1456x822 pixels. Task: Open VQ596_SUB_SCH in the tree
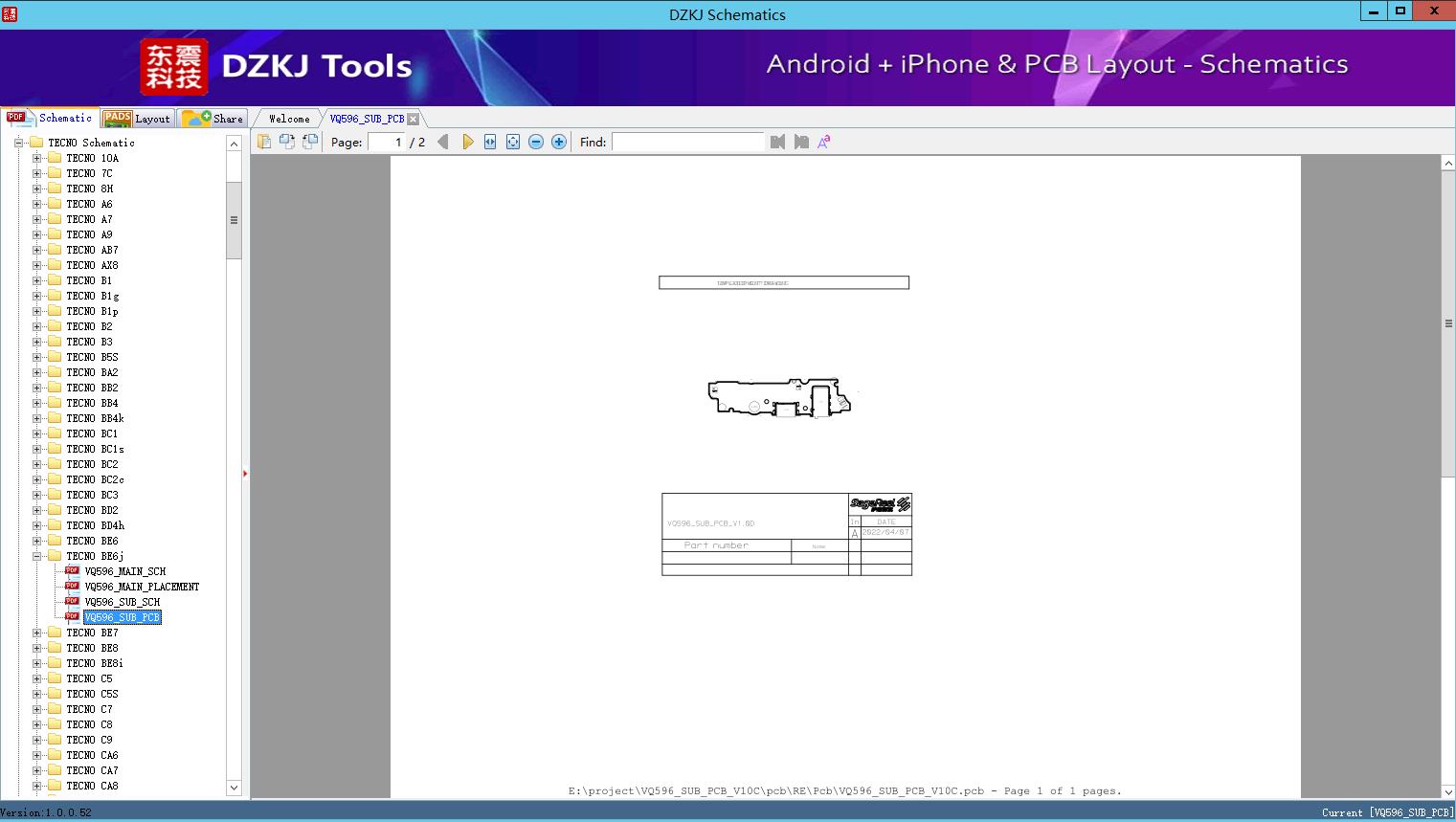point(123,602)
